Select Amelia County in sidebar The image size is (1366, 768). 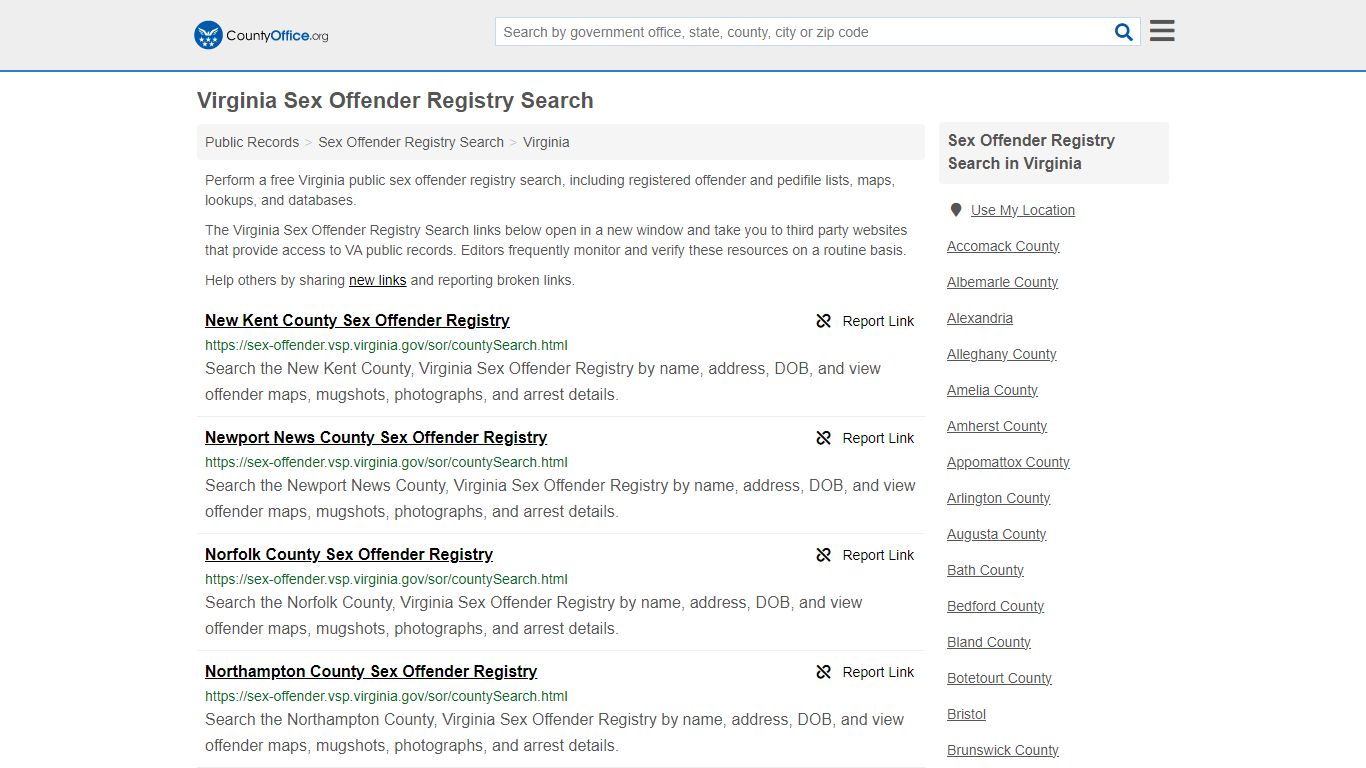coord(992,390)
